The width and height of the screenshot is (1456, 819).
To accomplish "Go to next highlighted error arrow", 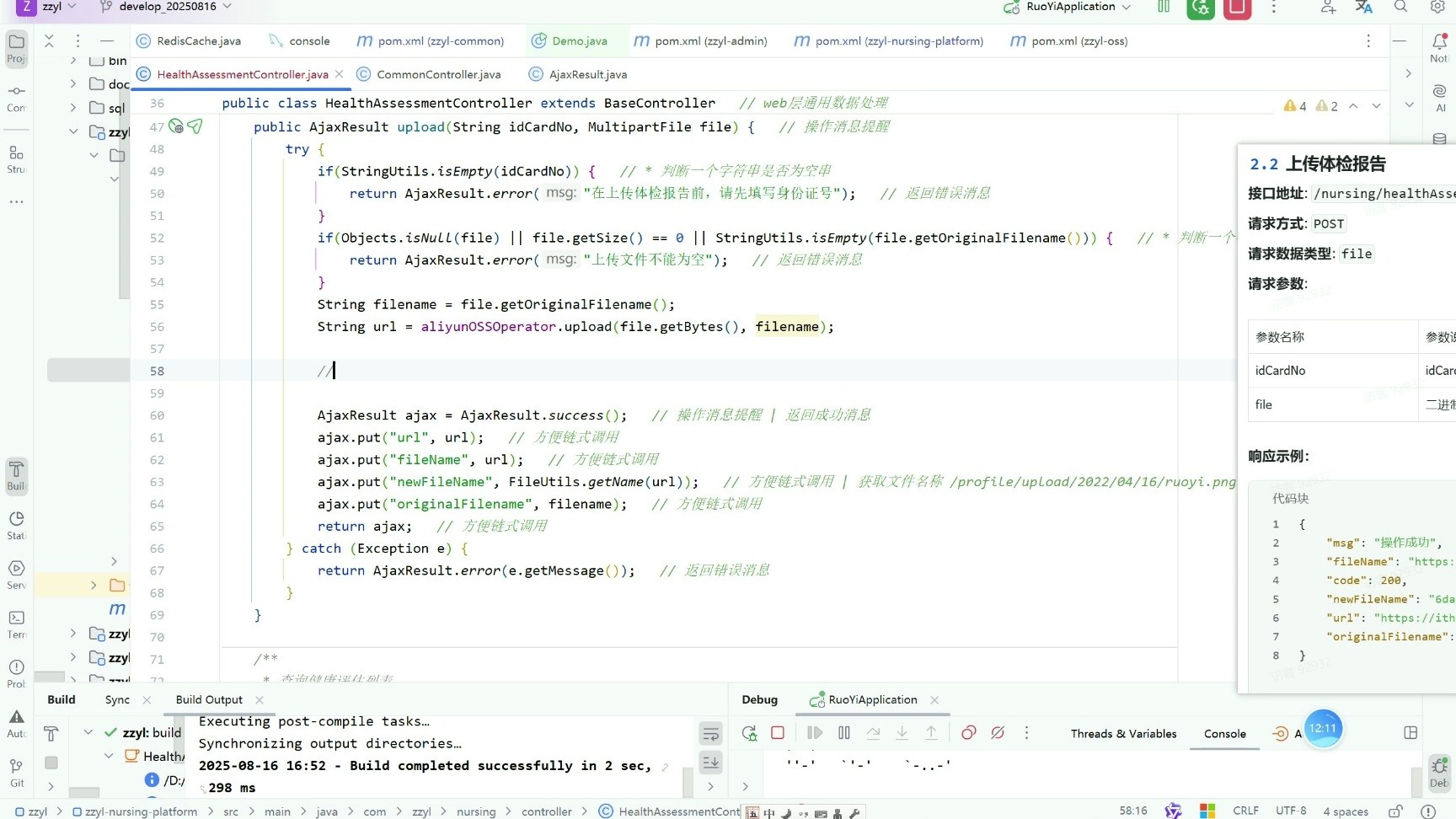I will (1376, 106).
